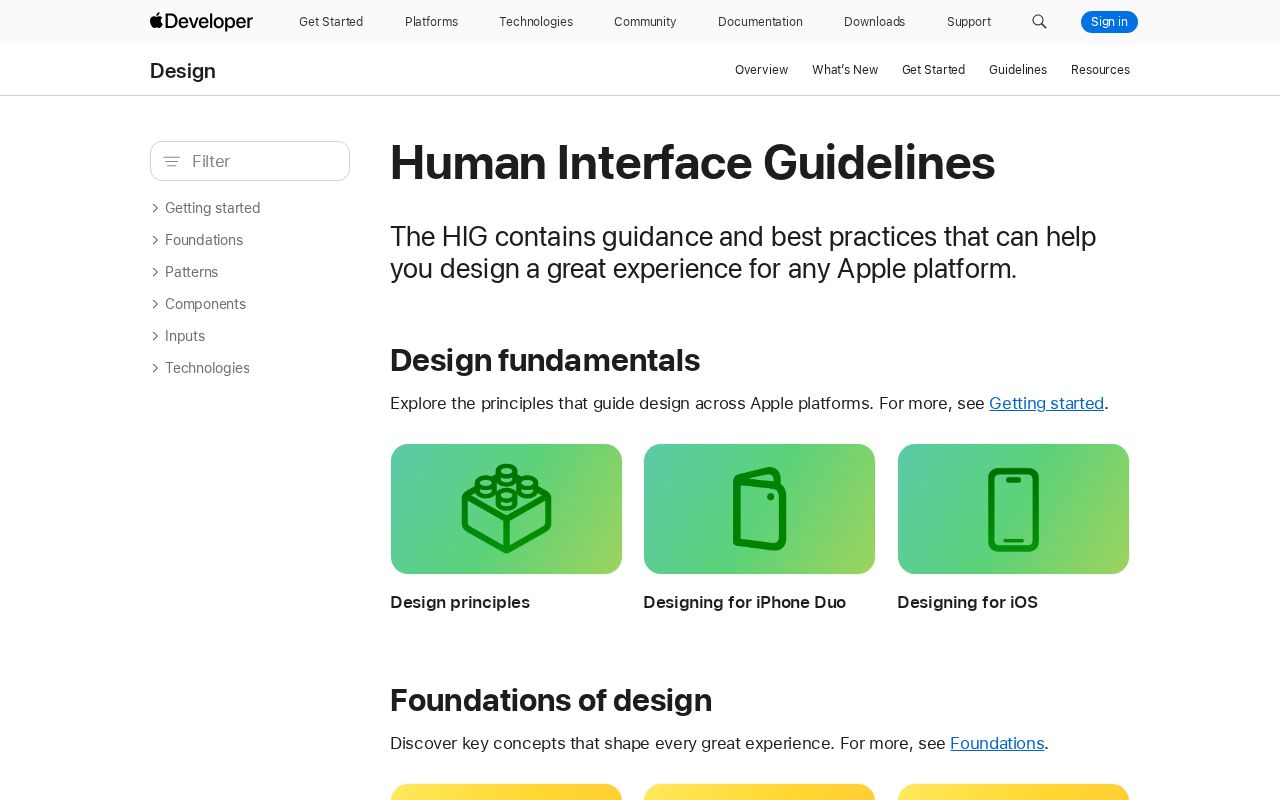The width and height of the screenshot is (1280, 800).
Task: Select the Inputs sidebar item
Action: 185,336
